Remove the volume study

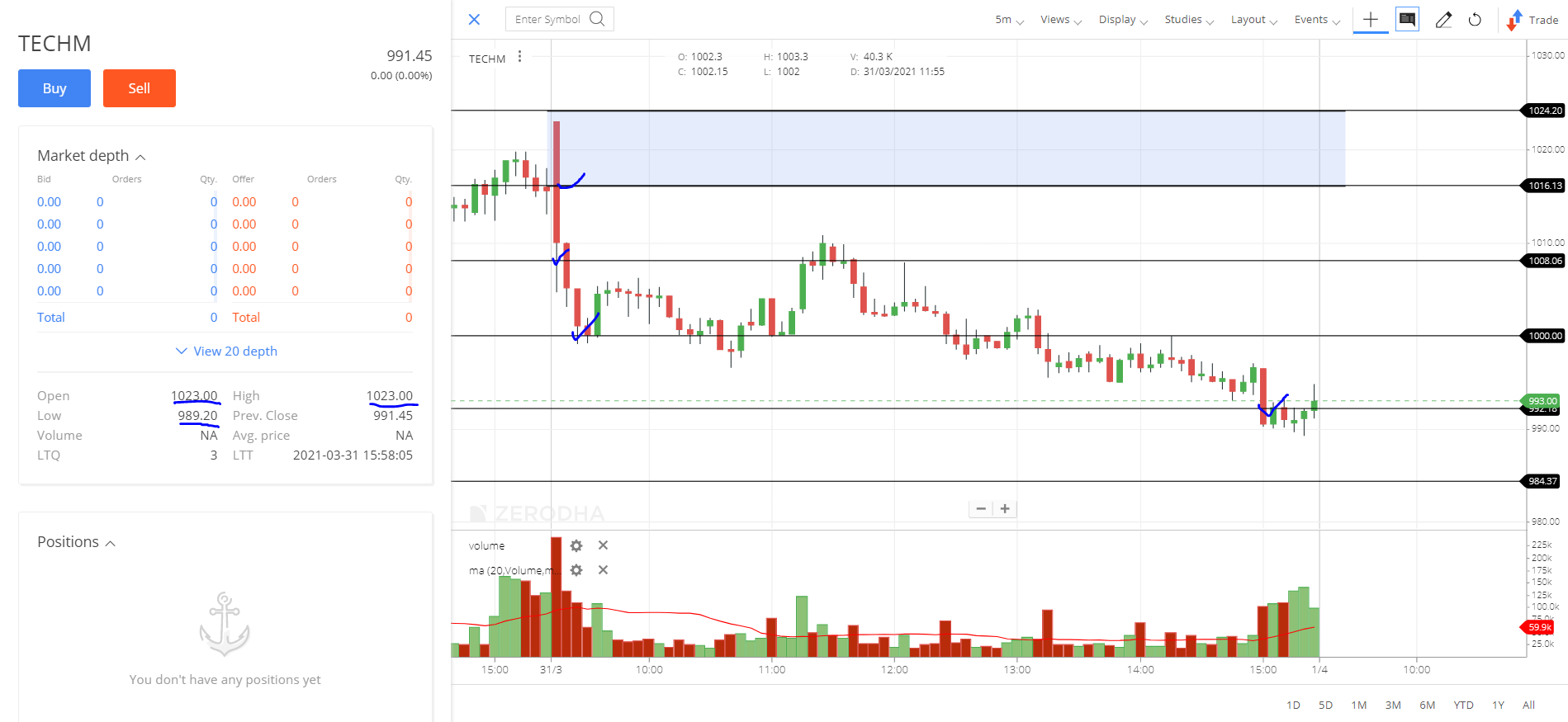[x=604, y=545]
